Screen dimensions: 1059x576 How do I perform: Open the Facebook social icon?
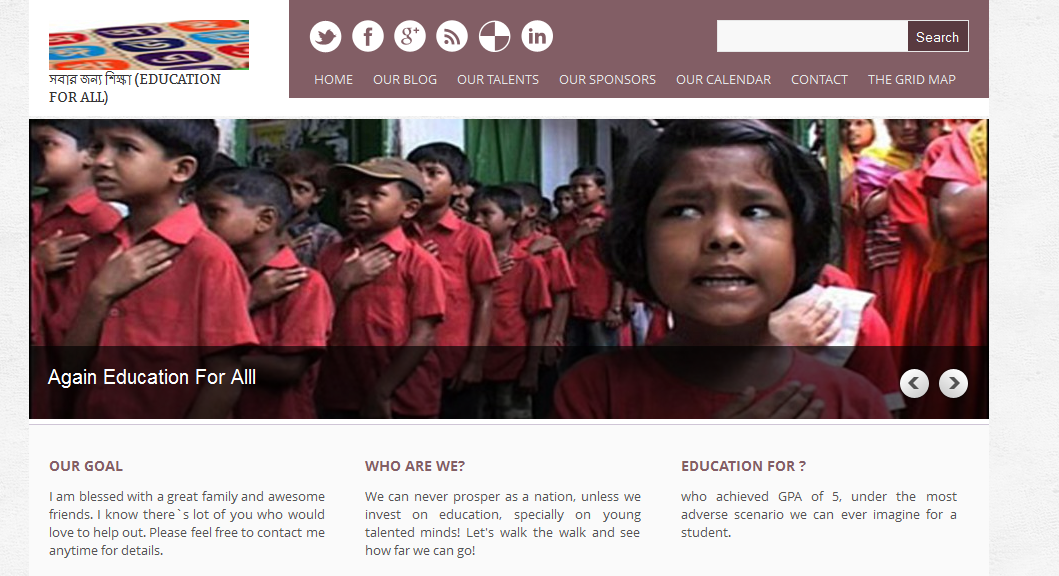coord(368,36)
